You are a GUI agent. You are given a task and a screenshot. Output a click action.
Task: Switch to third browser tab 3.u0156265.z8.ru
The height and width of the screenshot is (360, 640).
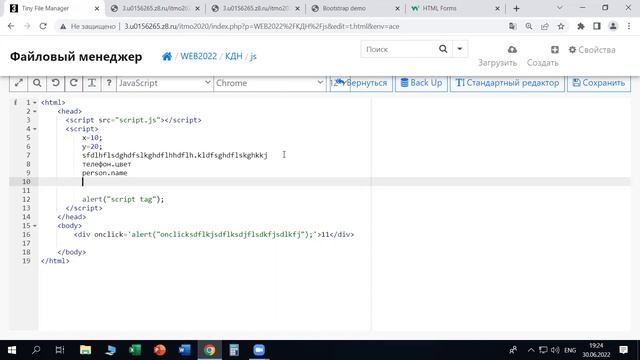pos(255,8)
